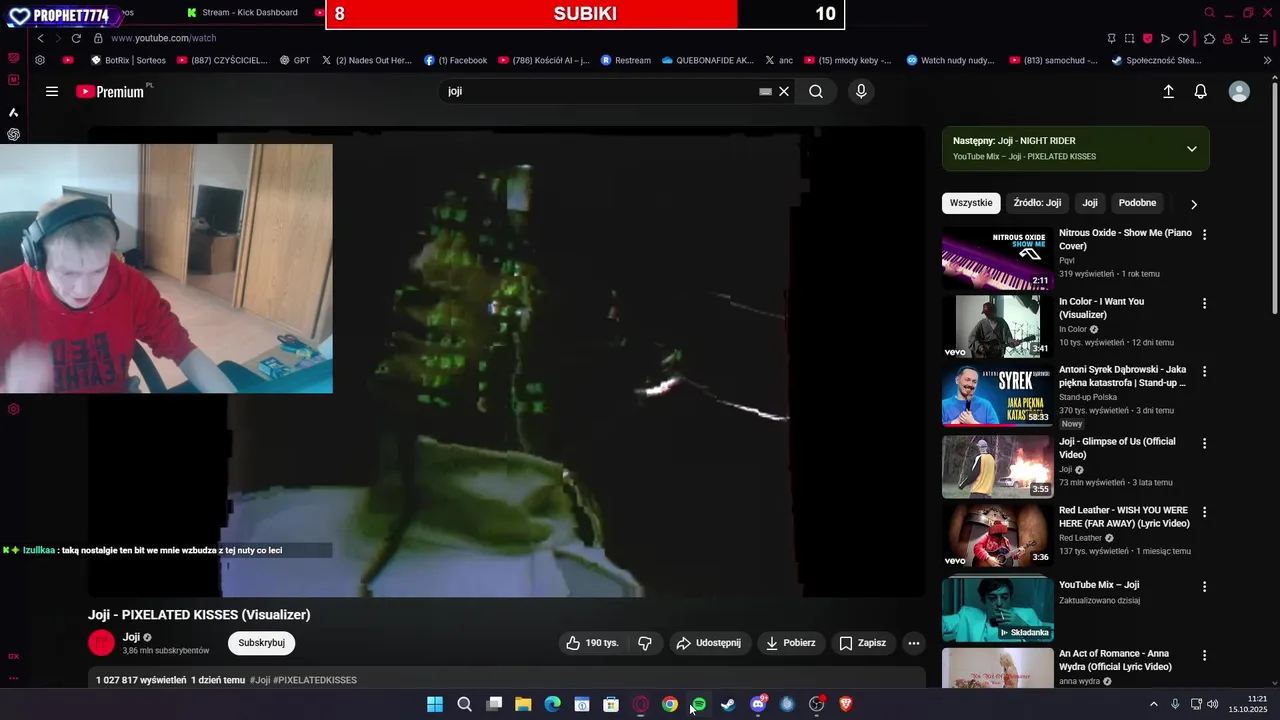Open Brave browser from the taskbar
This screenshot has height=720, width=1280.
pos(846,704)
